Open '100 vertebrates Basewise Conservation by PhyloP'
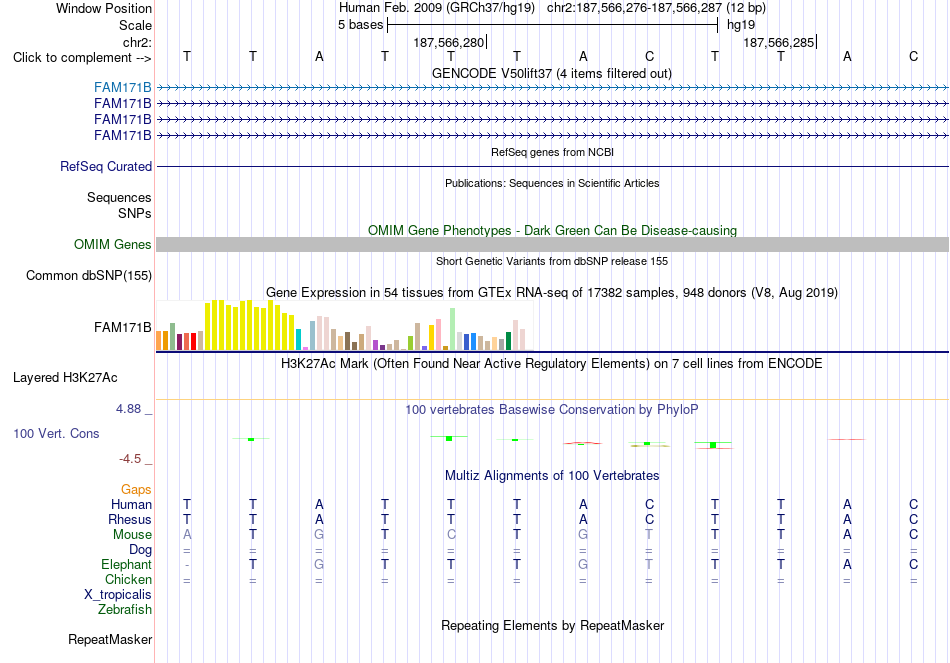This screenshot has width=950, height=663. tap(551, 410)
